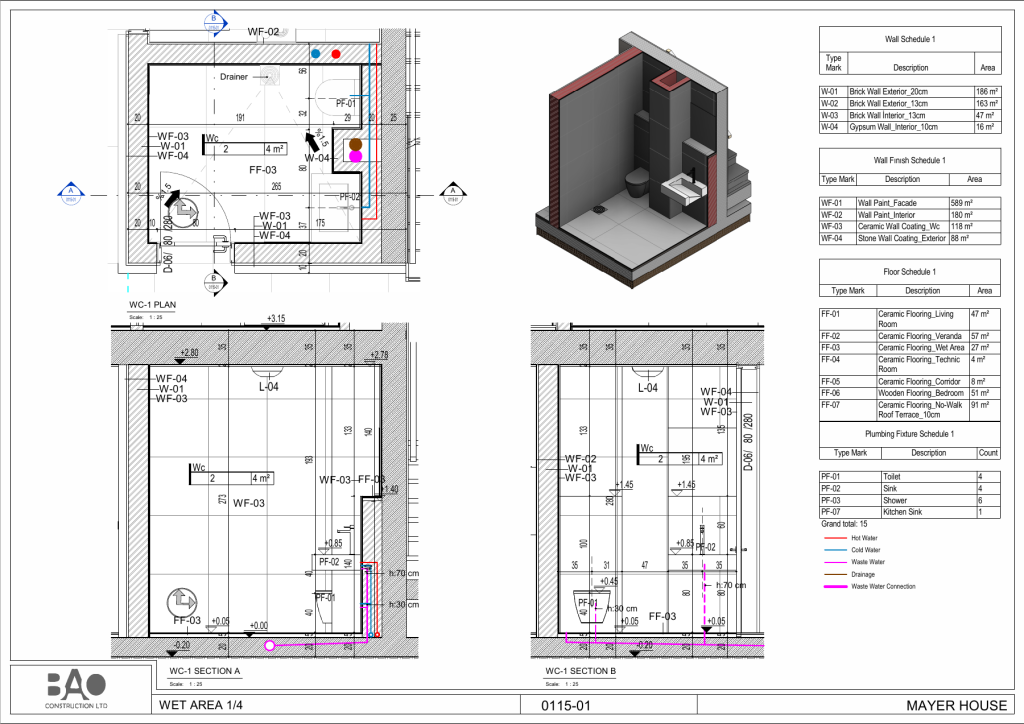Select the orientation arrow symbol in WC-1 plan

pyautogui.click(x=183, y=212)
